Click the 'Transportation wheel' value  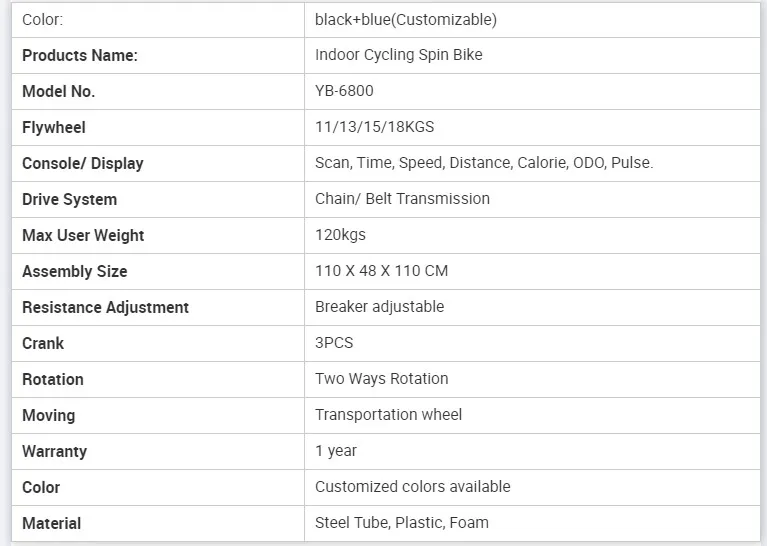[388, 415]
